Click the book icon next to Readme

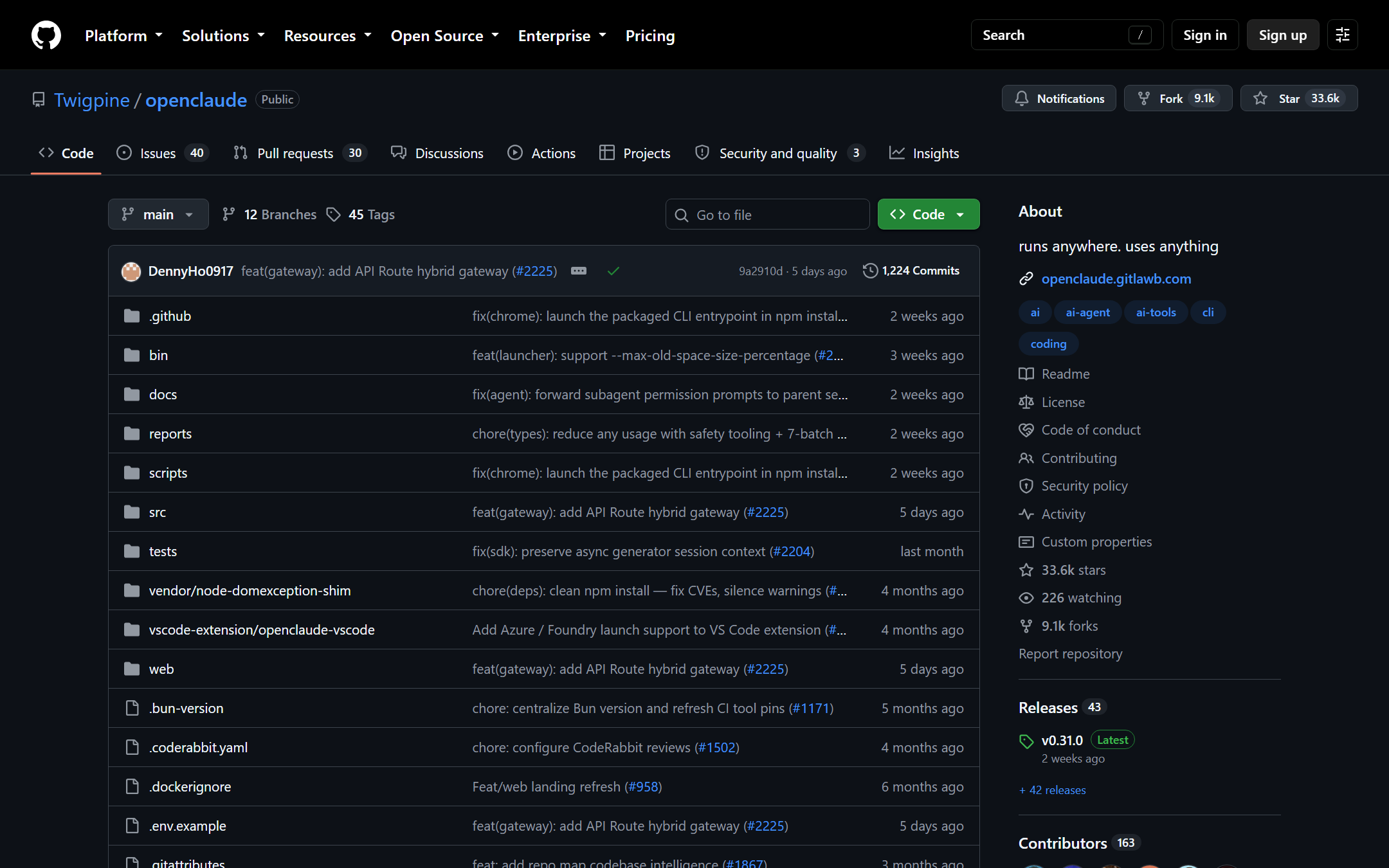tap(1026, 374)
